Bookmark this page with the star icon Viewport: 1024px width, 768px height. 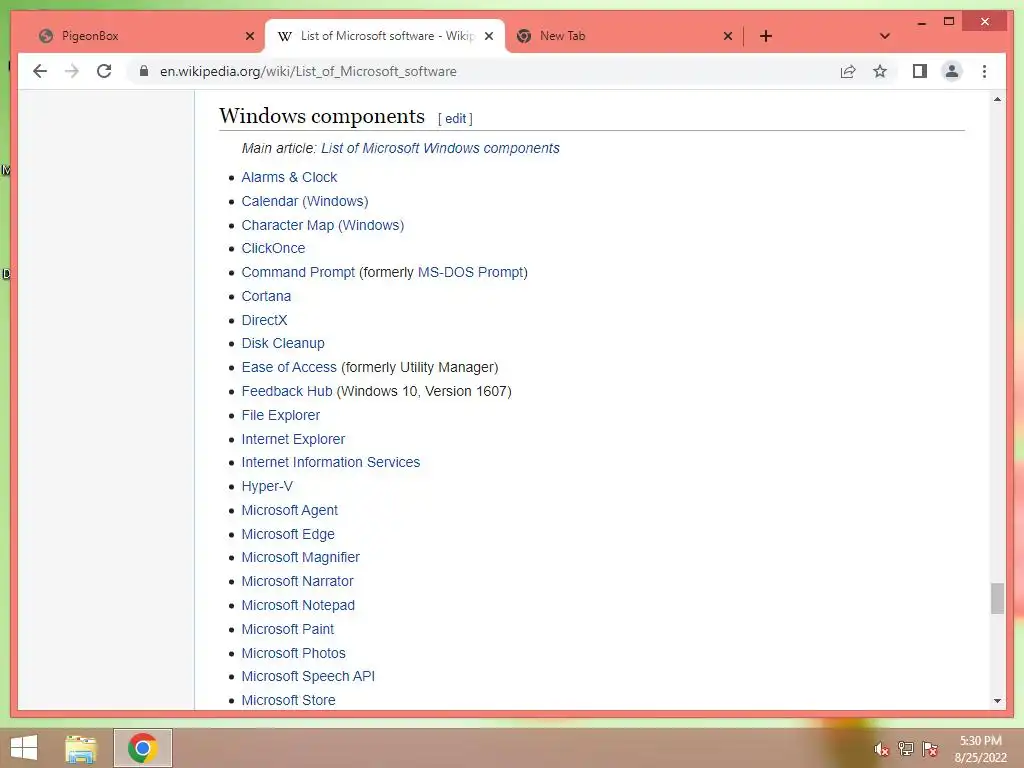click(x=880, y=71)
